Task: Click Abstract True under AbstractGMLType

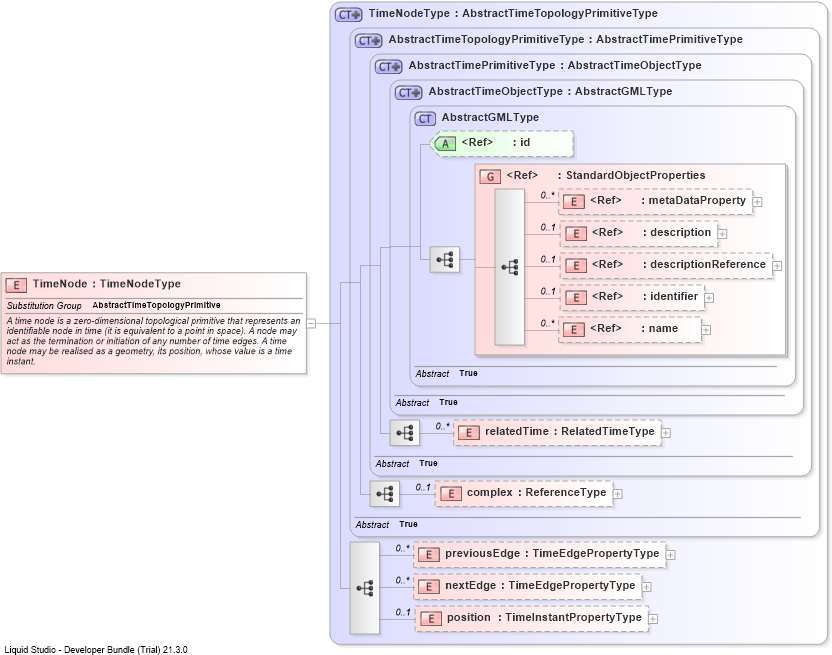Action: pyautogui.click(x=446, y=374)
